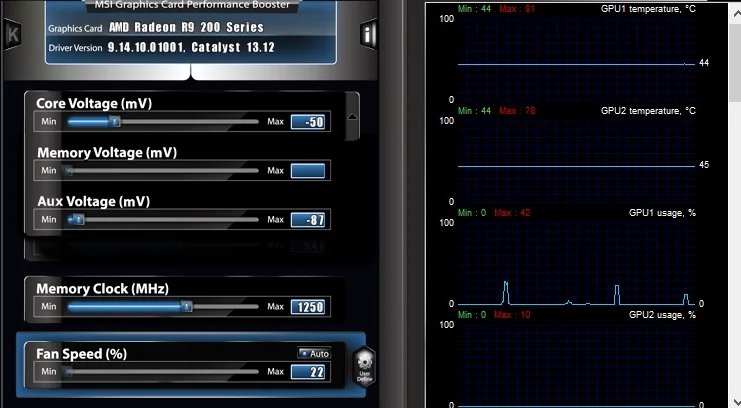
Task: Click the GPU1 usage Max : 42 reading
Action: (512, 213)
